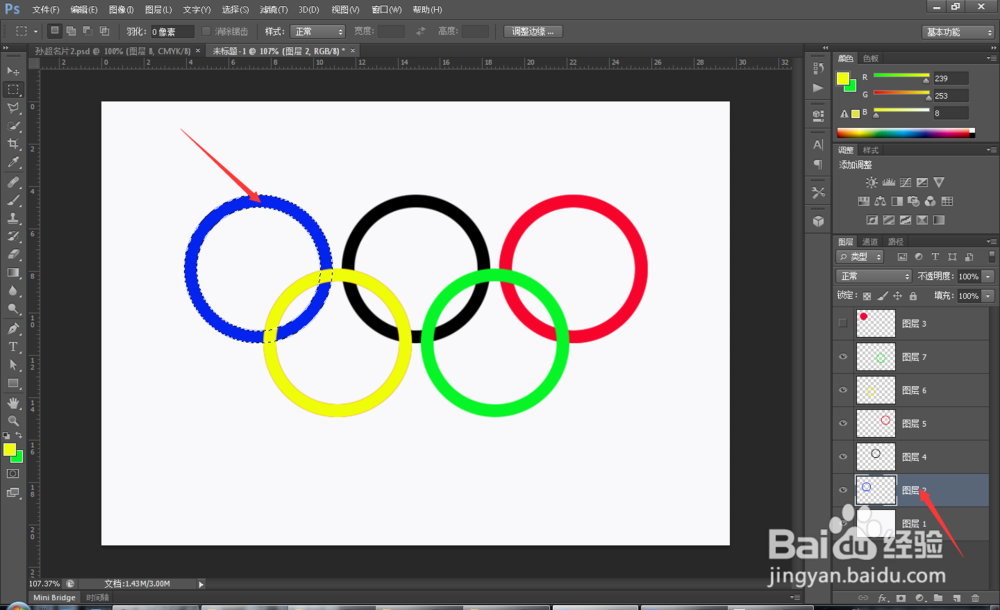Click the Channel Mixer adjustment icon

pos(930,202)
